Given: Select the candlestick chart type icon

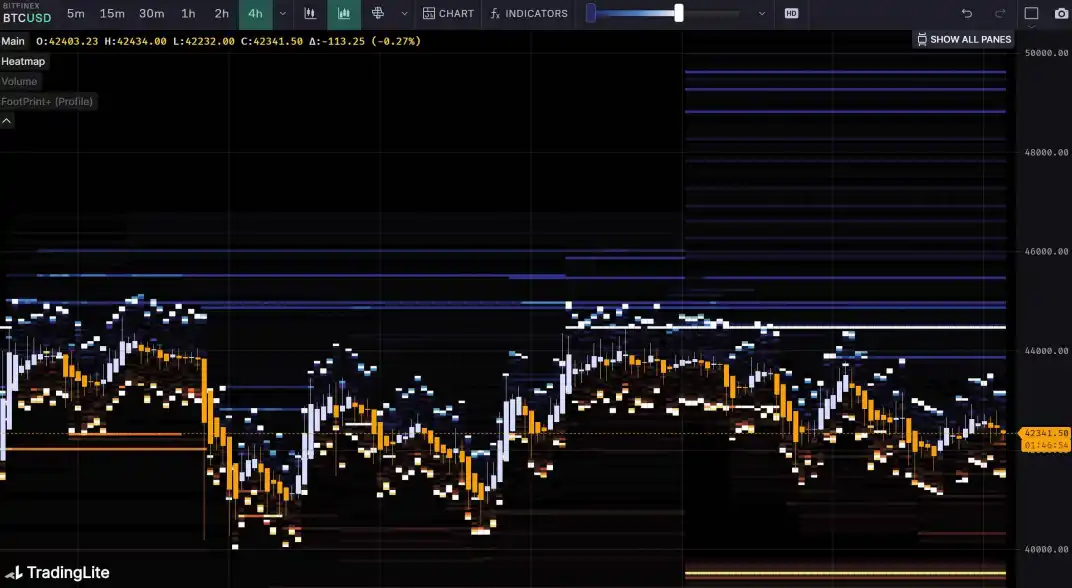Looking at the screenshot, I should (x=310, y=14).
